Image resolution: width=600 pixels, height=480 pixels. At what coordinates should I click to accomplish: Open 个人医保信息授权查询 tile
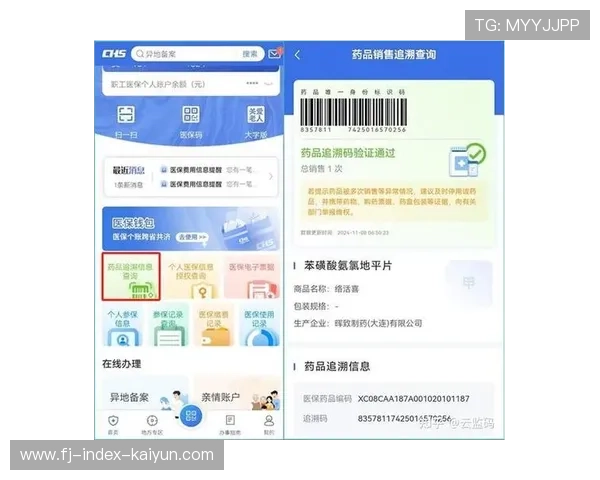click(191, 277)
